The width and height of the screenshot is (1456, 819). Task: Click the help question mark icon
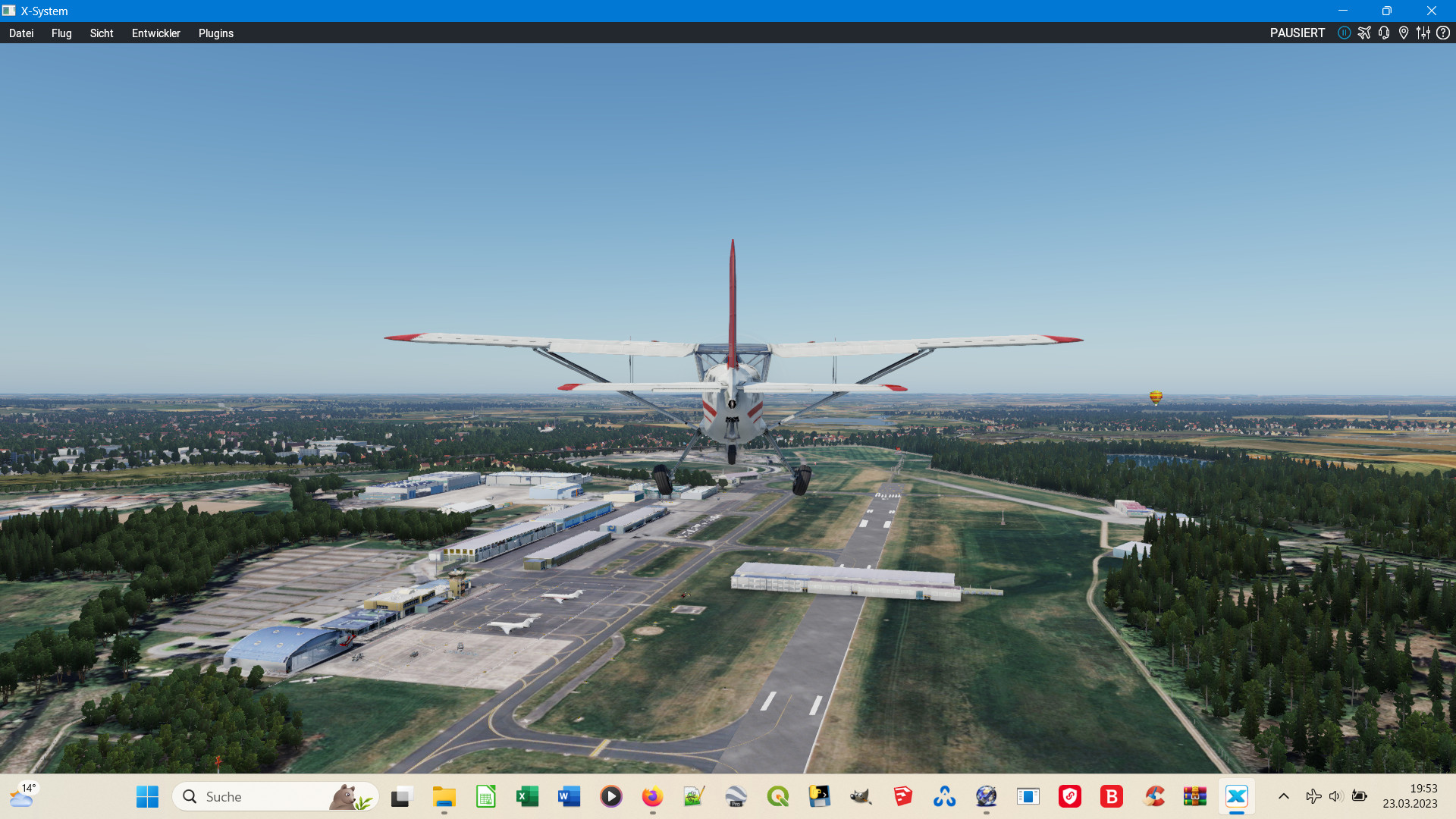tap(1443, 33)
